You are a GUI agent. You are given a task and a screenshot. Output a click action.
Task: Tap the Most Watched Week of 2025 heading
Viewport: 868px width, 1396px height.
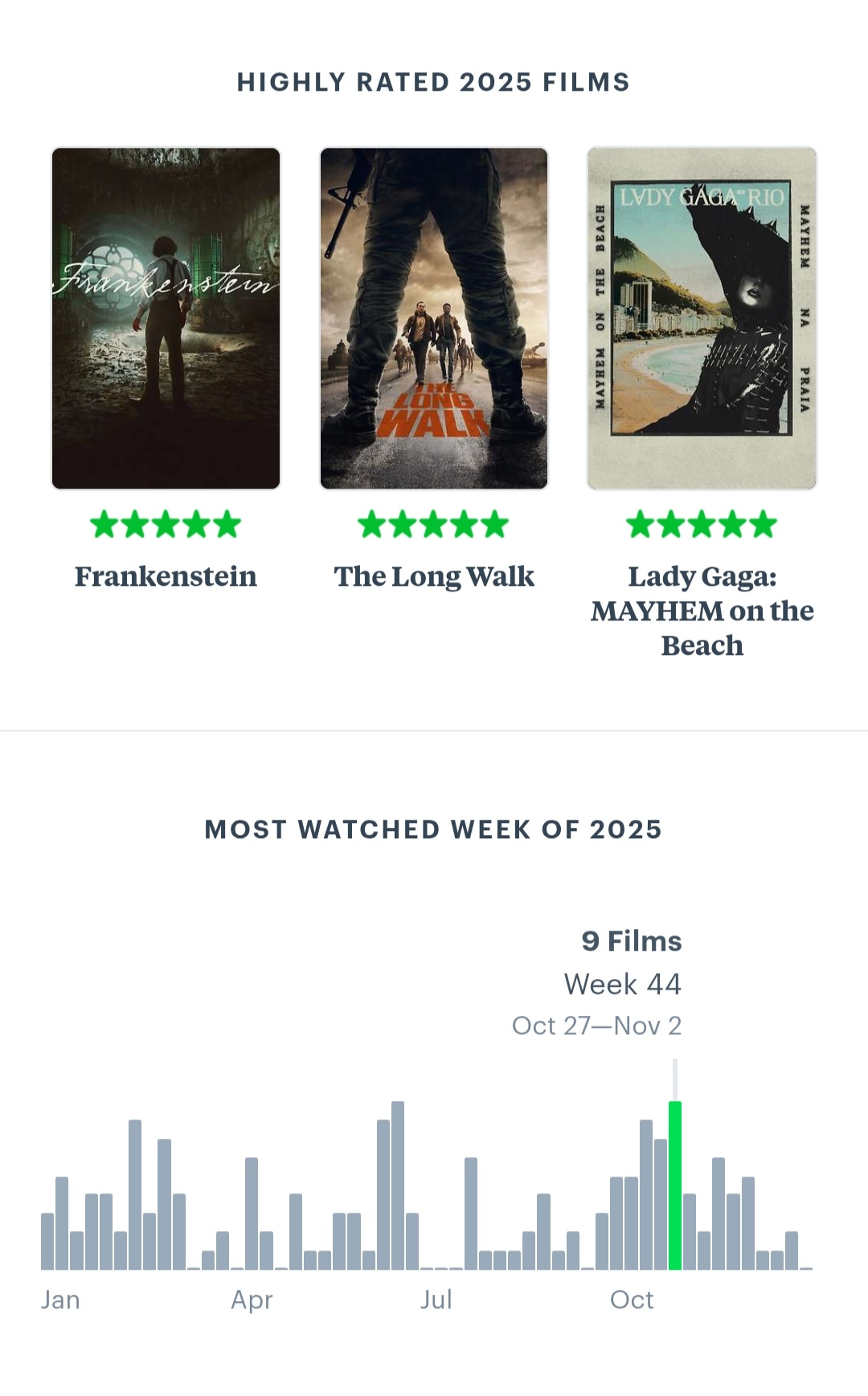click(433, 829)
